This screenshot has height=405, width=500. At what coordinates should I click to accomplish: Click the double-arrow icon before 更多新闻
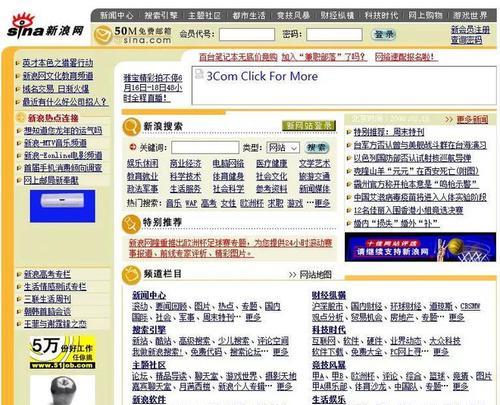coord(449,119)
